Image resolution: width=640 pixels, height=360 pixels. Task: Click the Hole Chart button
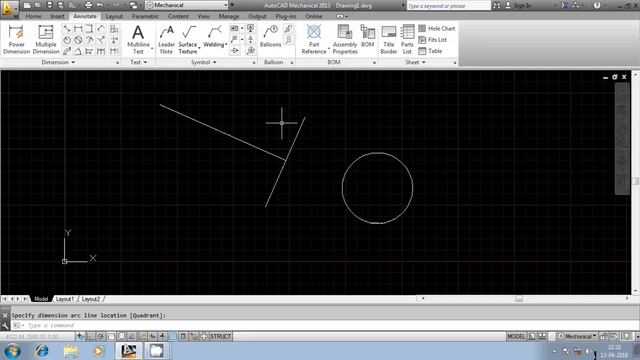pos(437,29)
